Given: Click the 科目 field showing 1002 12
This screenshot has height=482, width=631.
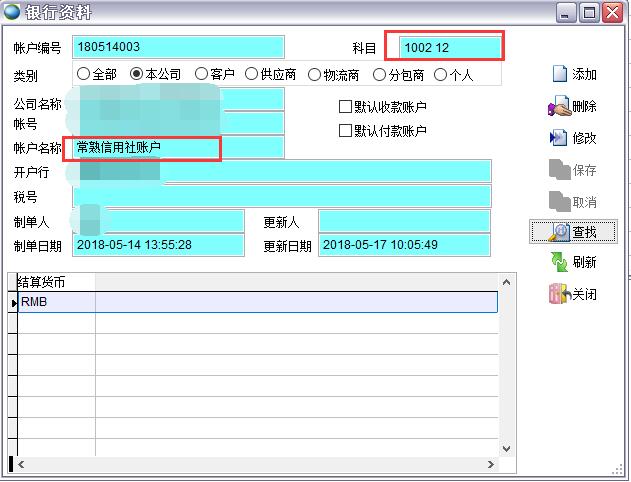Looking at the screenshot, I should point(449,47).
